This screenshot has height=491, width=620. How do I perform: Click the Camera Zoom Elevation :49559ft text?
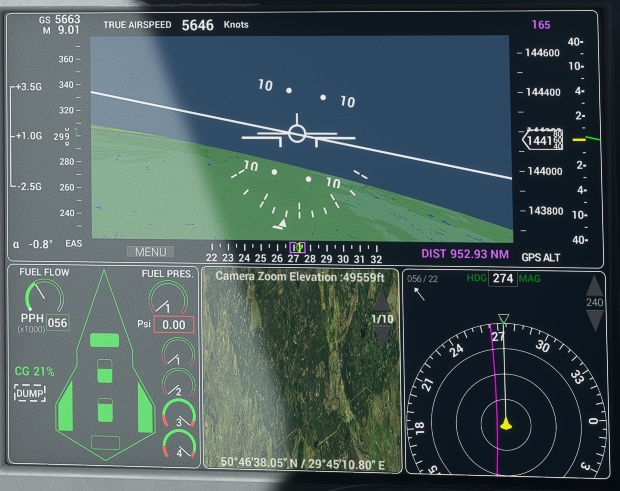click(x=300, y=277)
